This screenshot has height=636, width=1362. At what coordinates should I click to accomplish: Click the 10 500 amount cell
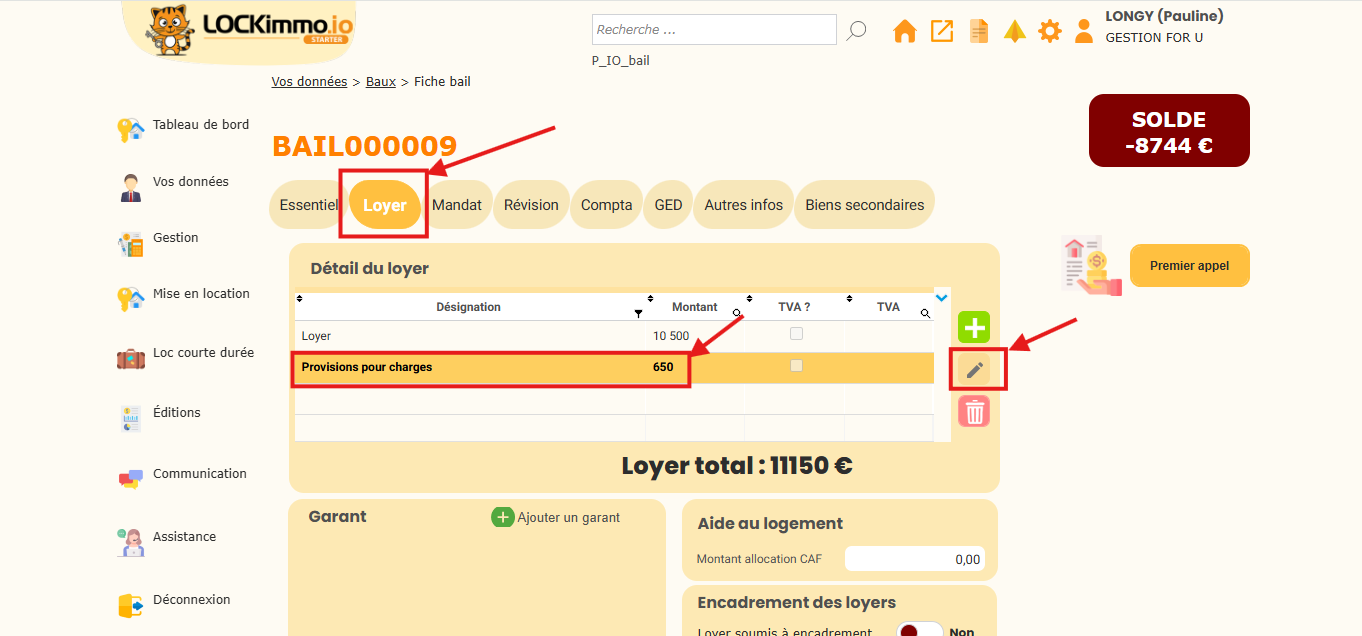point(671,336)
